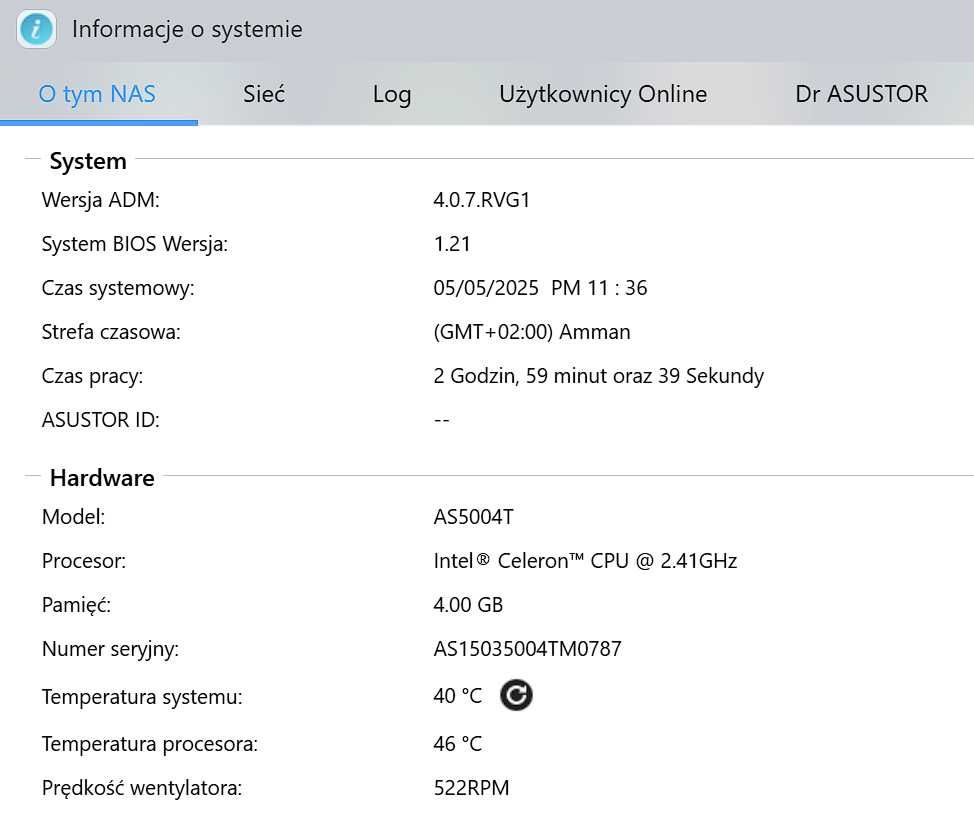974x829 pixels.
Task: Click the Model label
Action: [73, 517]
